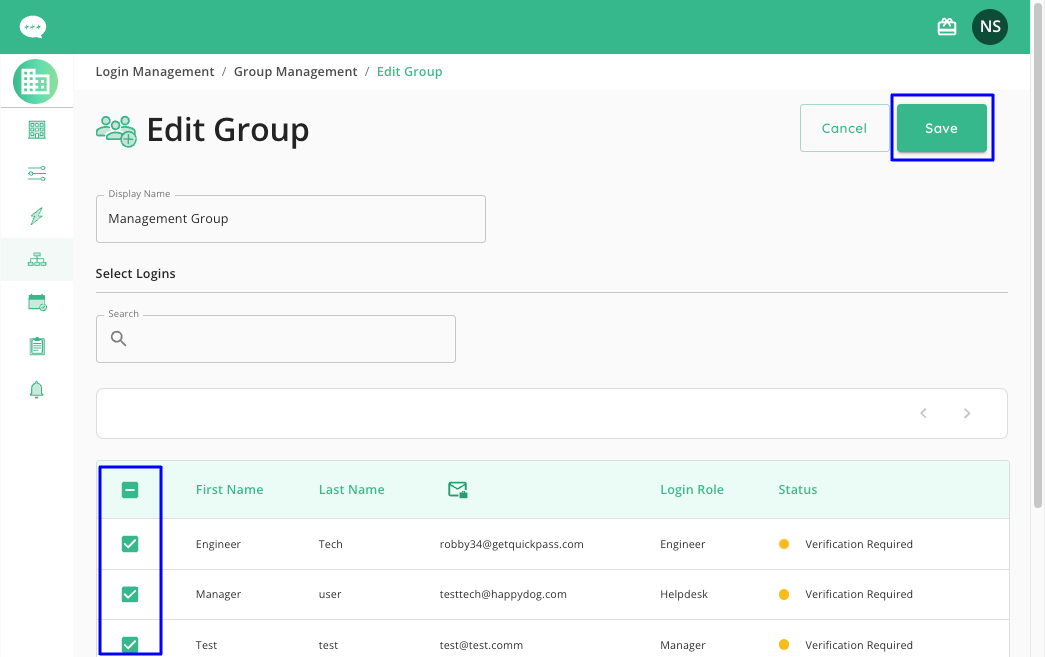This screenshot has height=657, width=1045.
Task: Click the email column header icon
Action: (457, 489)
